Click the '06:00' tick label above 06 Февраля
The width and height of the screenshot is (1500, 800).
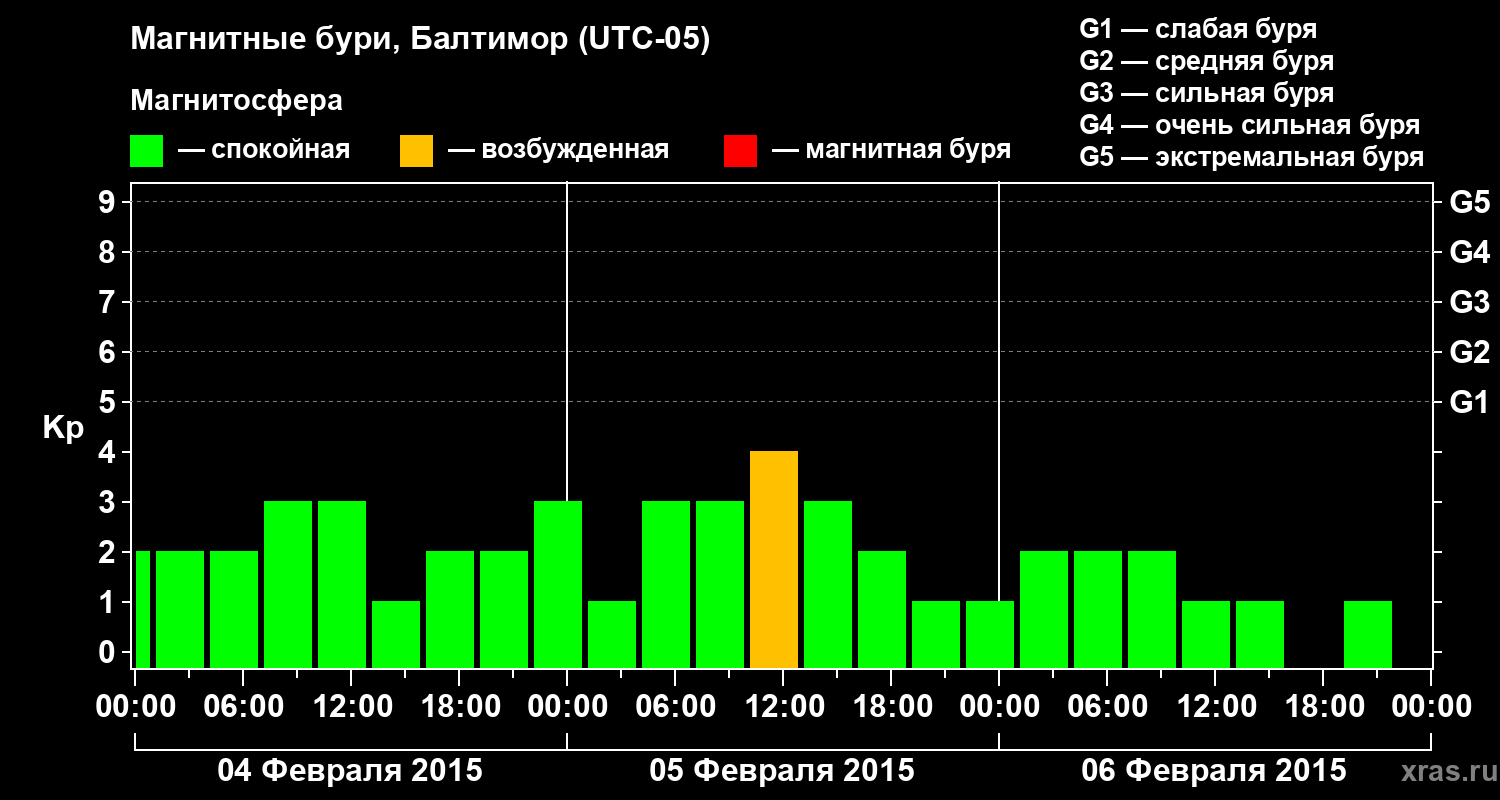pos(1107,707)
